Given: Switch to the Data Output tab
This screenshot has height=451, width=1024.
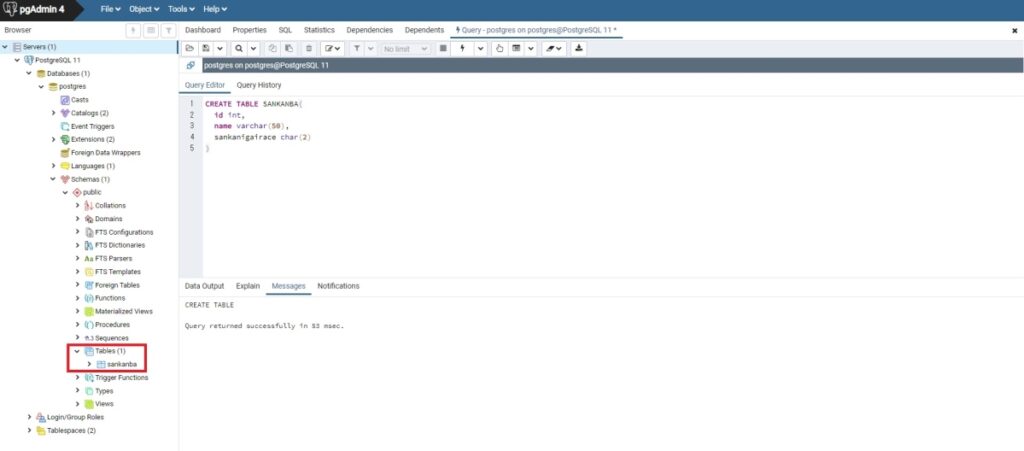Looking at the screenshot, I should 204,286.
